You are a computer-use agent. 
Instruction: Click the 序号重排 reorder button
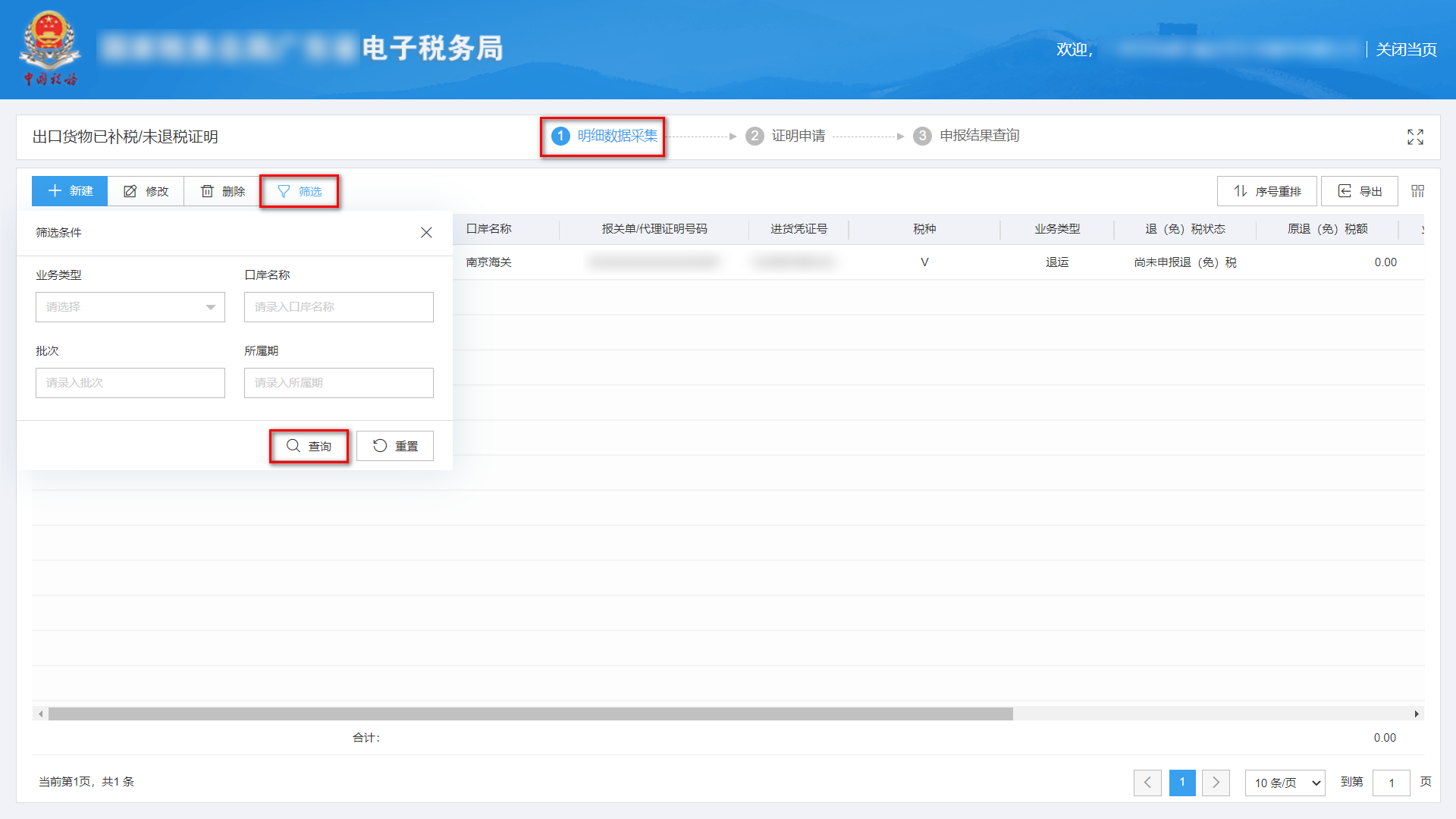(x=1266, y=191)
